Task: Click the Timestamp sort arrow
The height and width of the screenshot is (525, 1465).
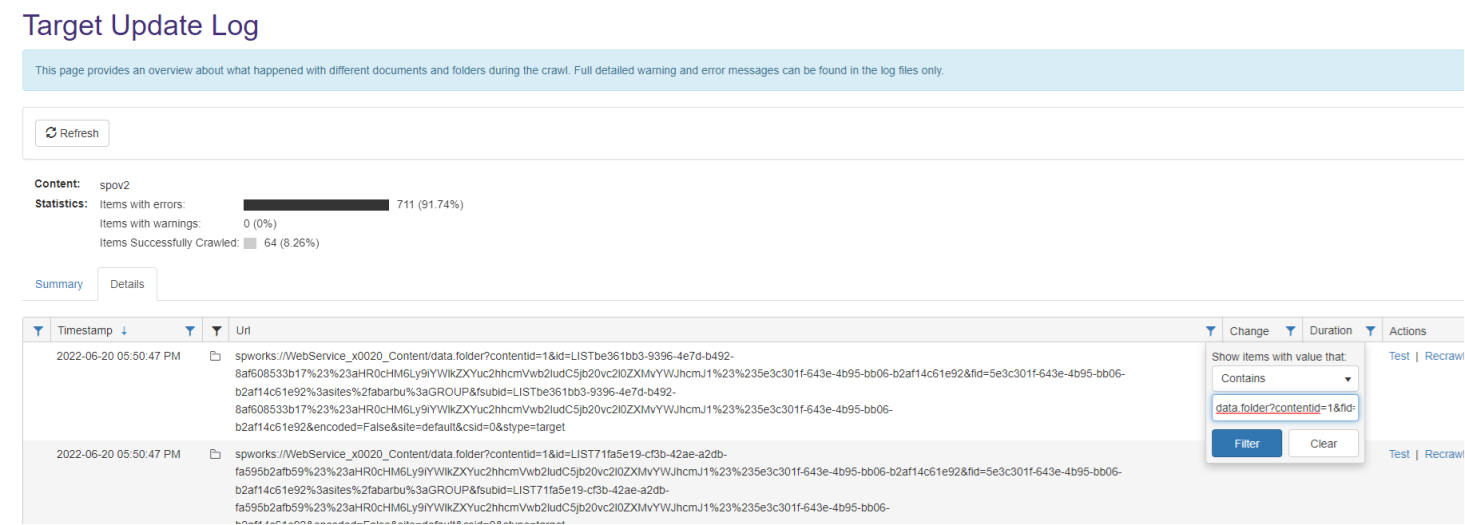Action: (x=124, y=331)
